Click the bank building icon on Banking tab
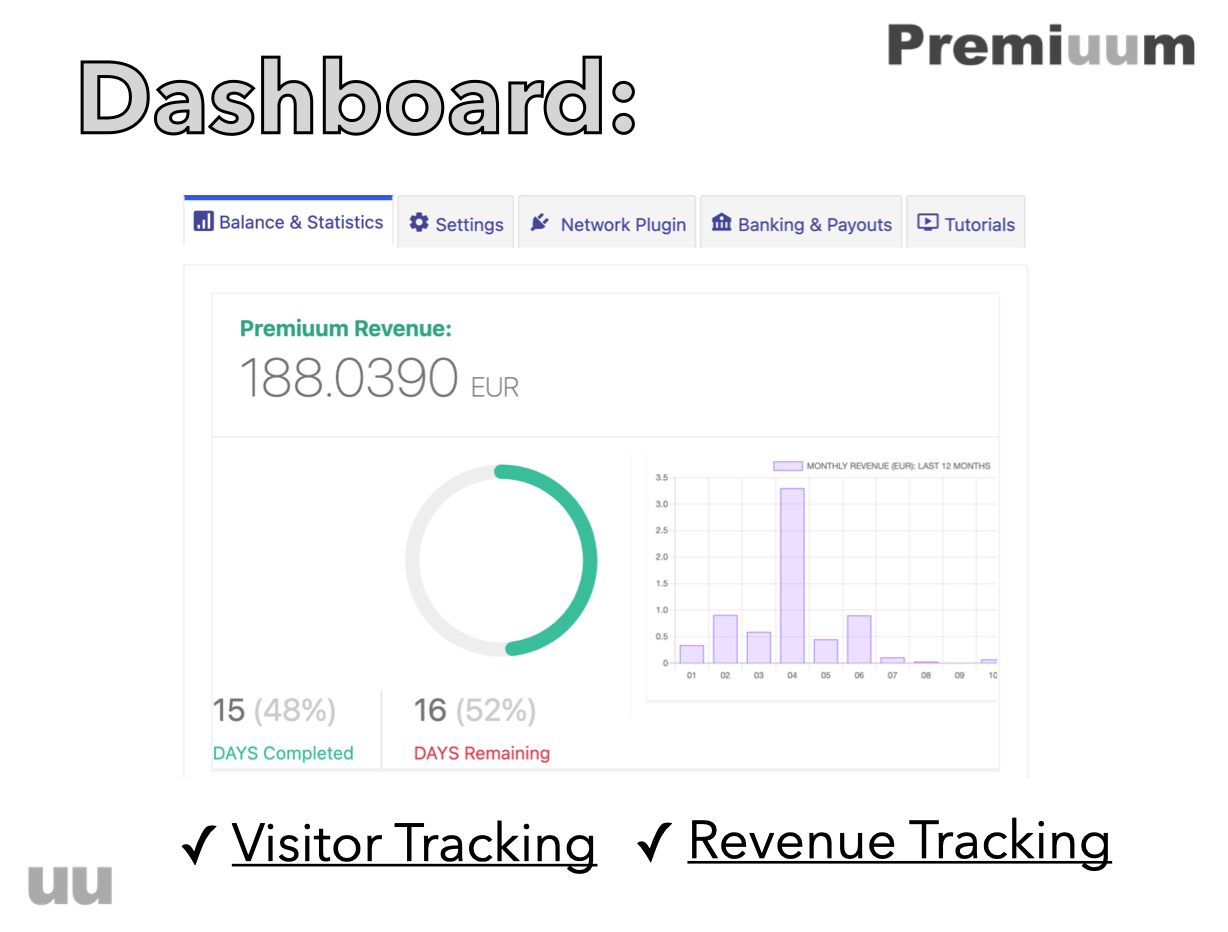 pos(721,223)
